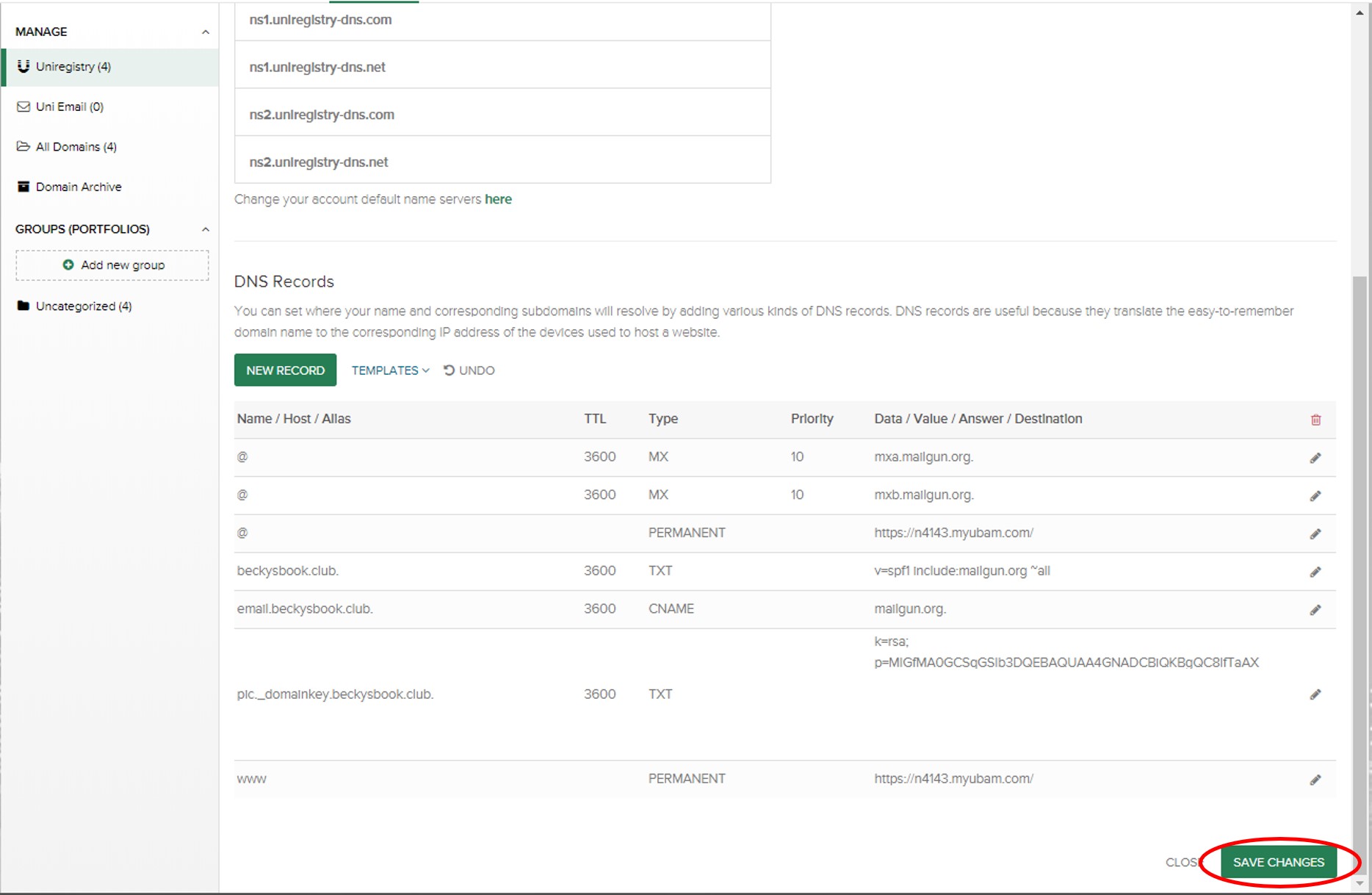
Task: Click the Priority column header
Action: [x=812, y=419]
